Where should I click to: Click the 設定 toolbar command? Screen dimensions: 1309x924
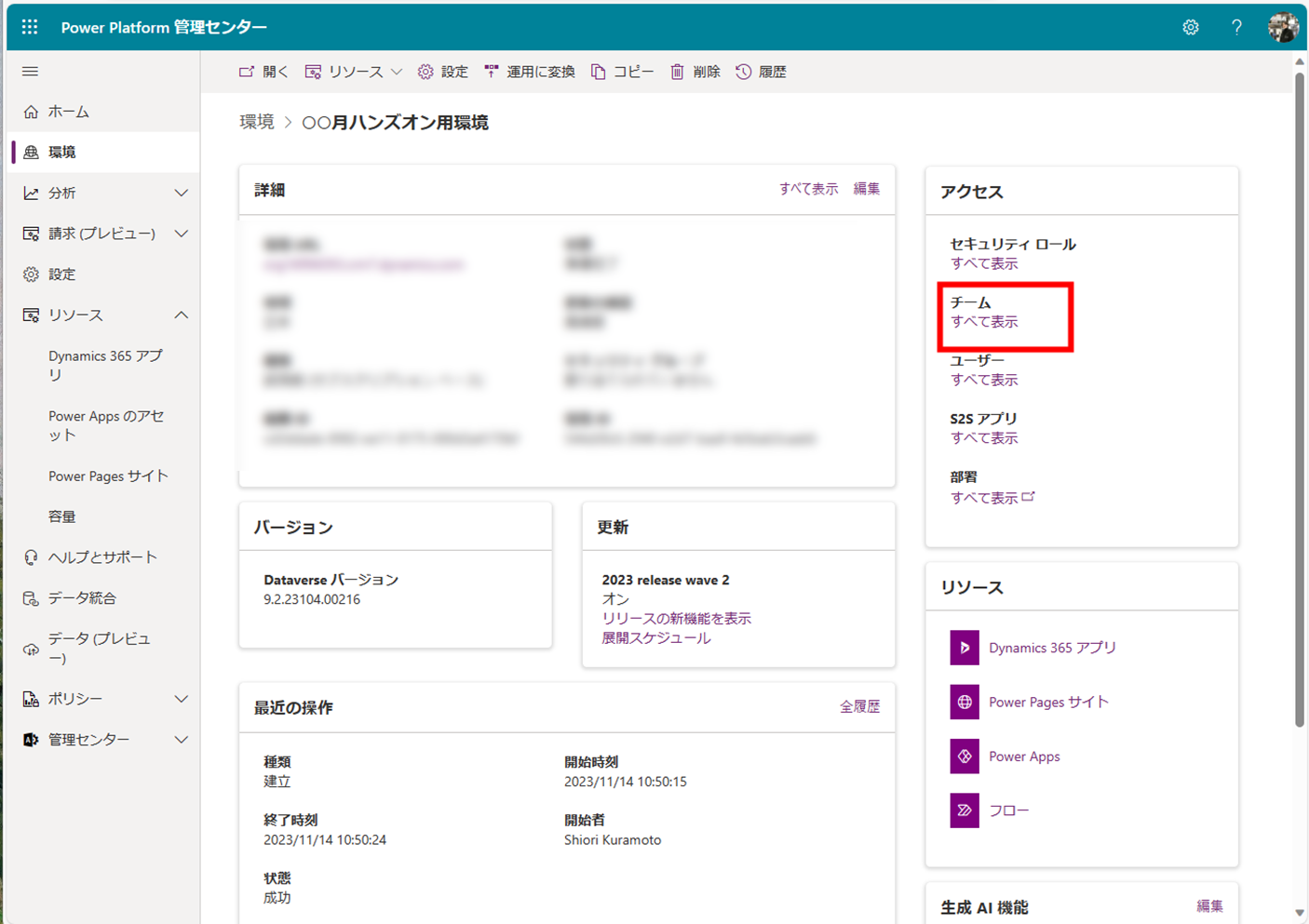[443, 72]
